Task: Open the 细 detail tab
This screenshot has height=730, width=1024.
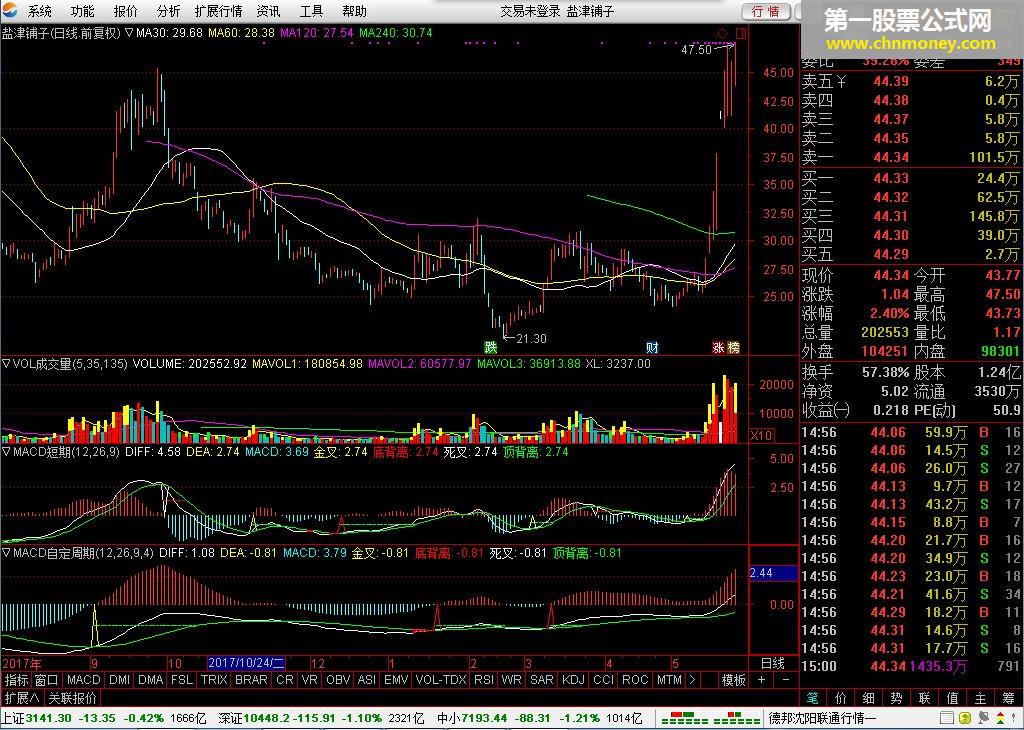Action: click(869, 698)
